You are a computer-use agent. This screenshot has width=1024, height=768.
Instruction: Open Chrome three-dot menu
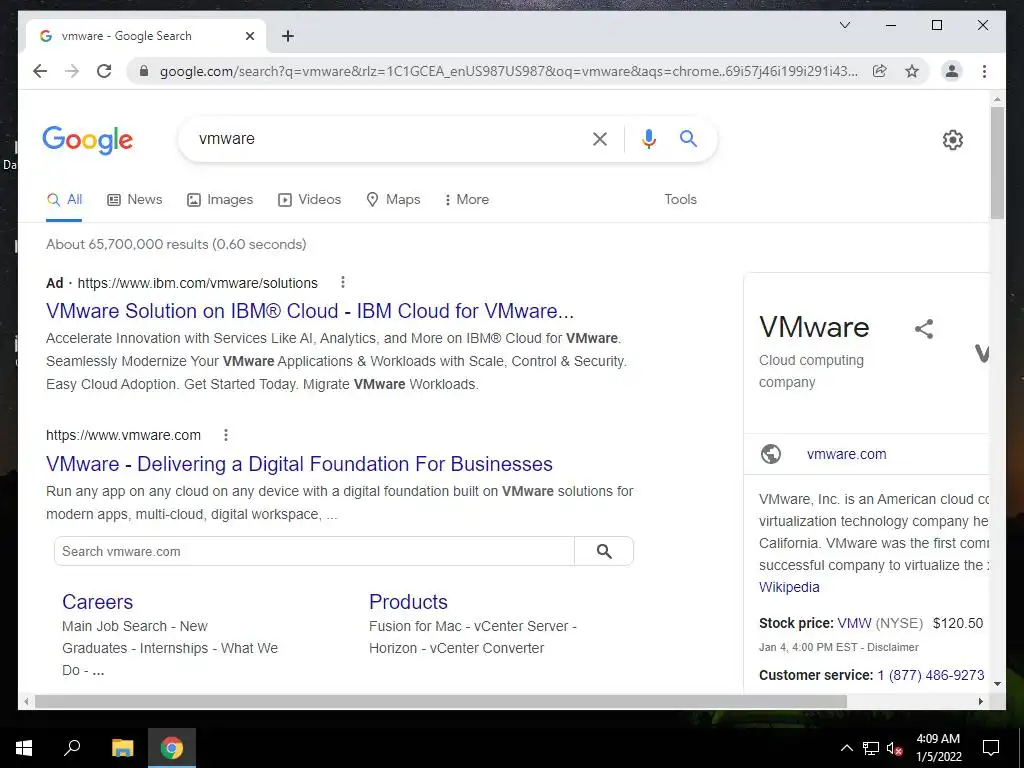coord(984,71)
